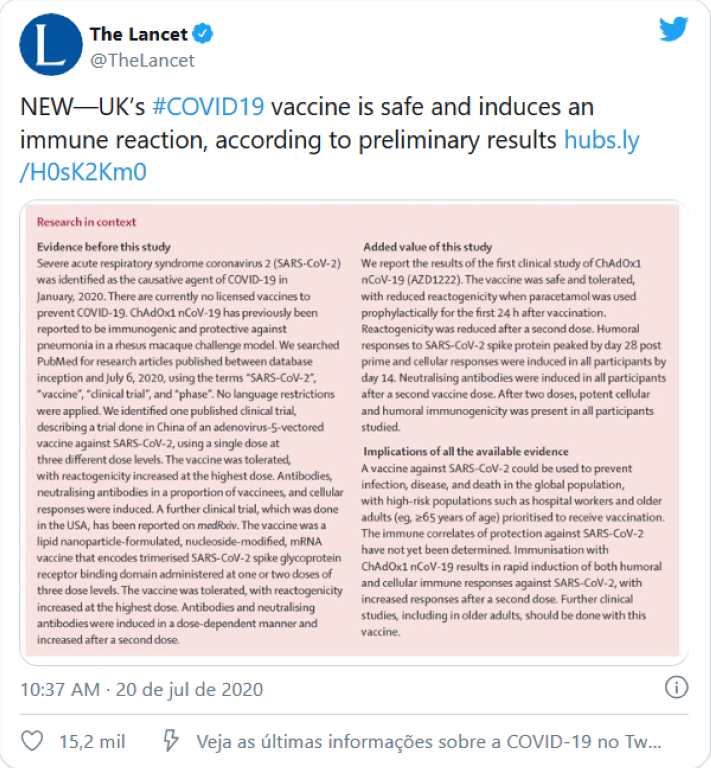Like the tweet with heart icon
This screenshot has width=711, height=768.
32,741
